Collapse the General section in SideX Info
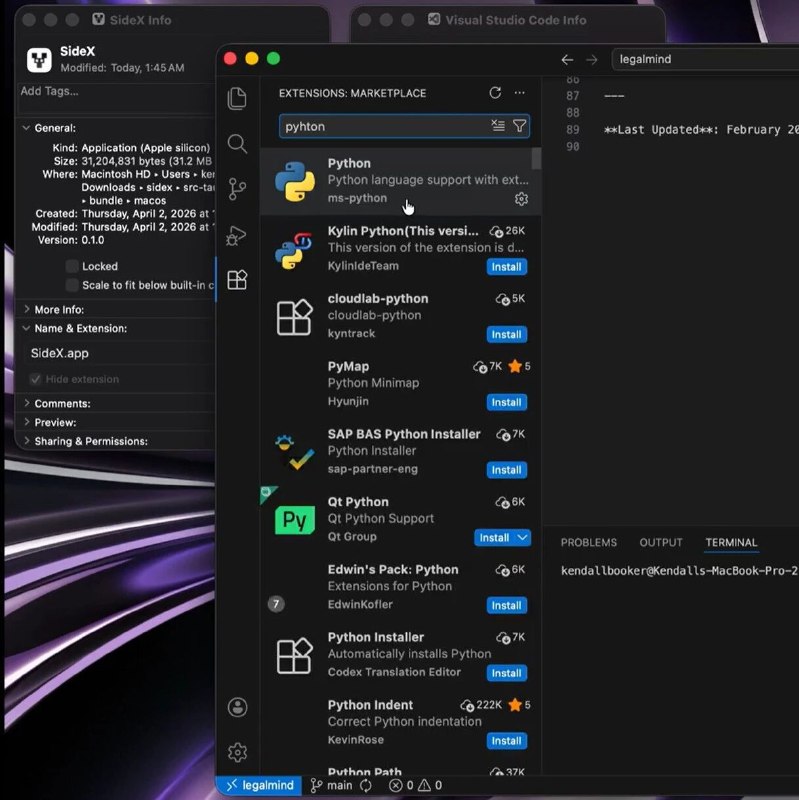 (x=27, y=128)
